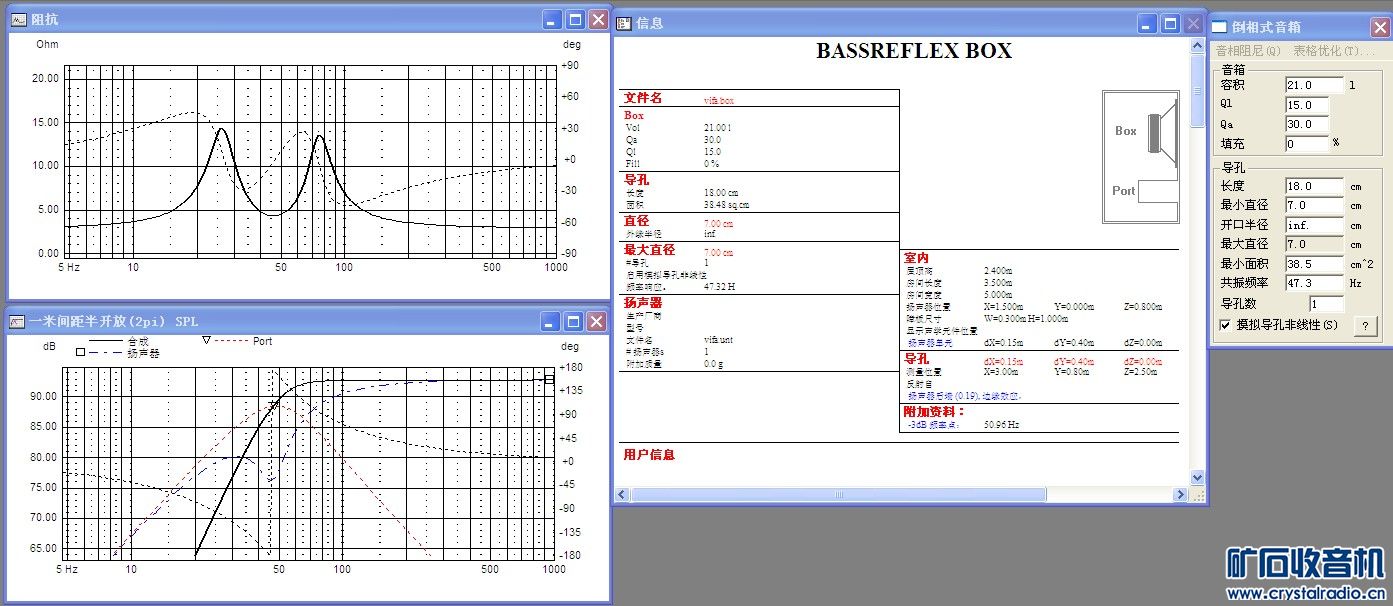Click the 用户信息 section heading
Screen dimensions: 1393x606
(x=649, y=454)
